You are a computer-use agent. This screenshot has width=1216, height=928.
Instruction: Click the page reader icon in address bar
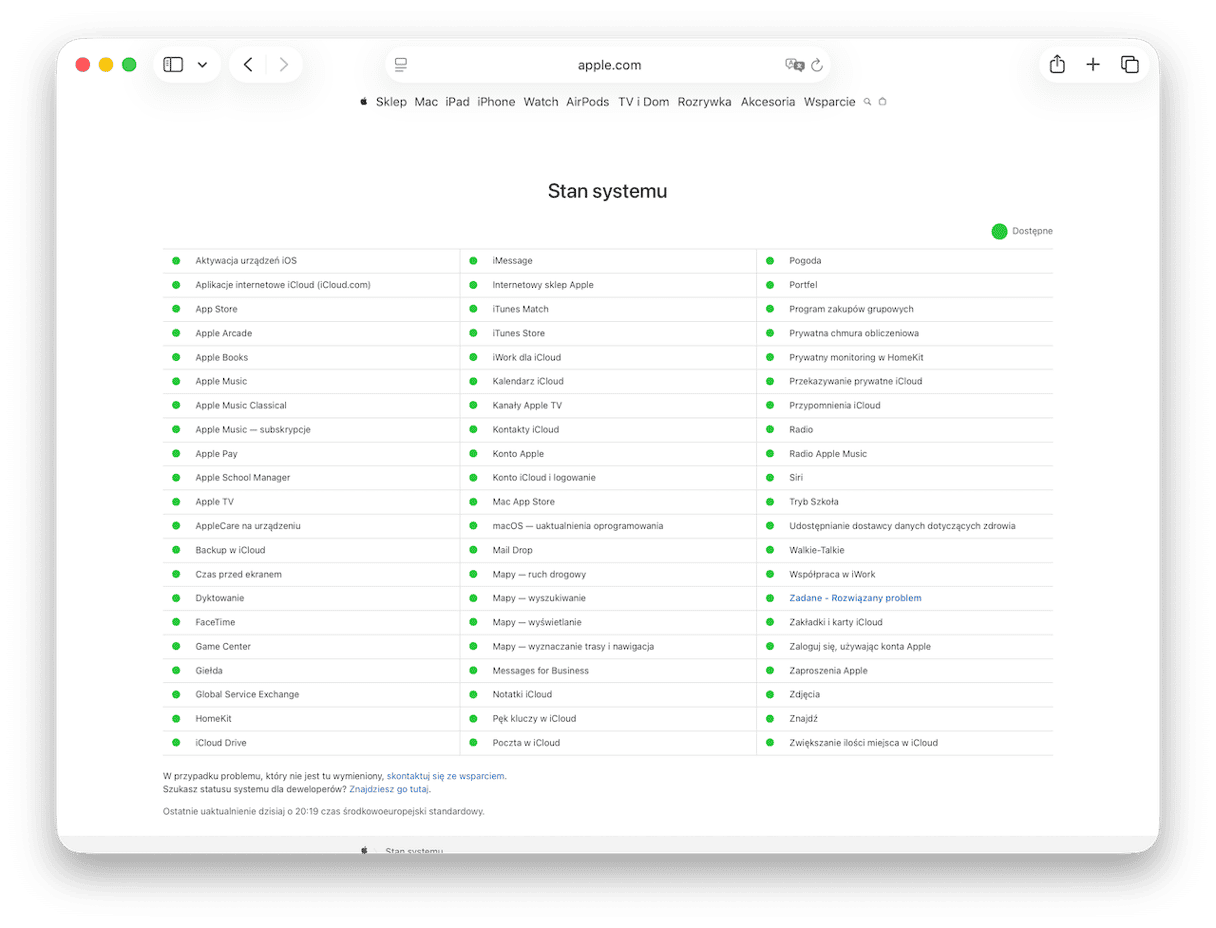[x=401, y=65]
